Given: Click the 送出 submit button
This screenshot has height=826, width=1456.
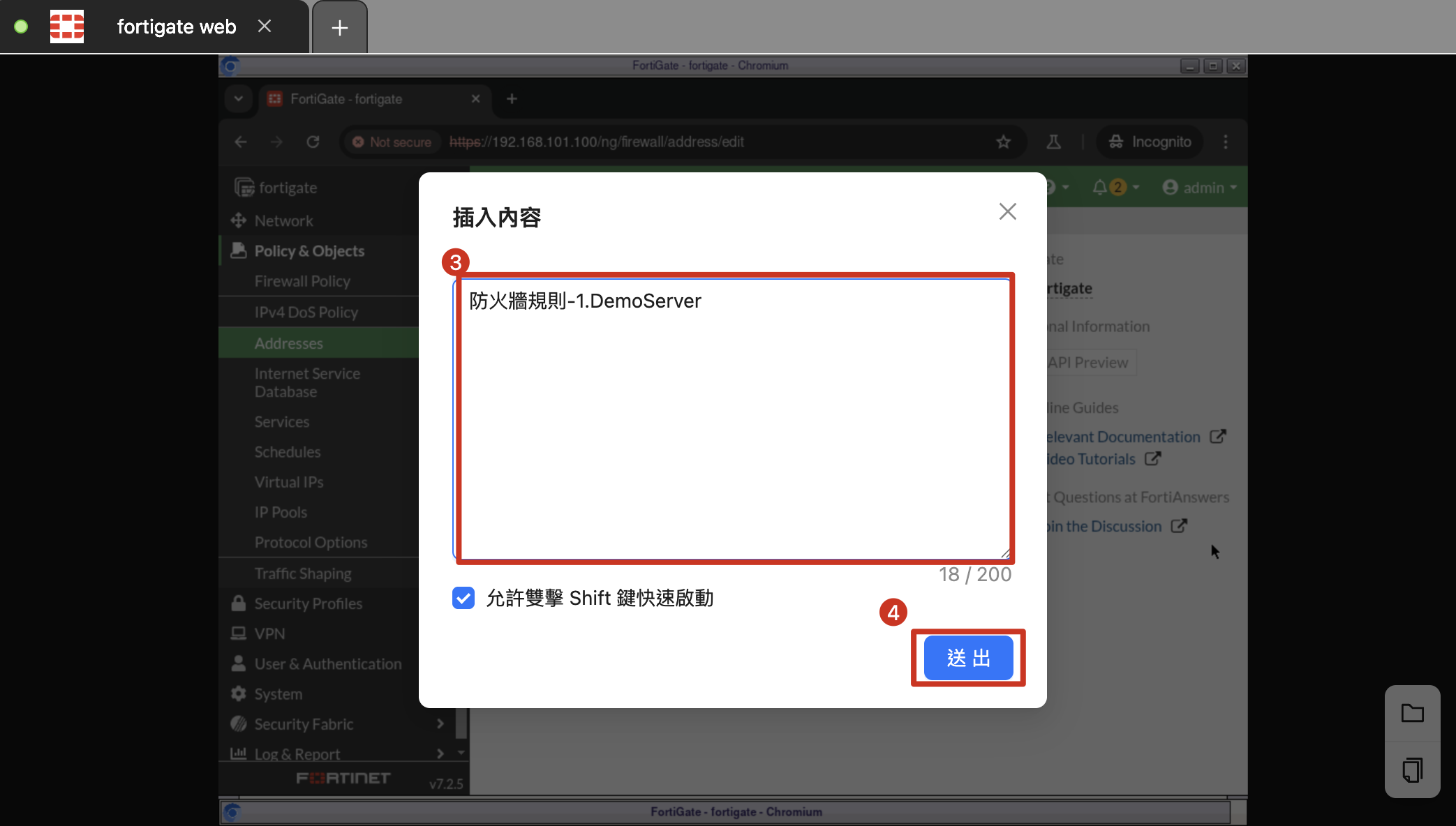Looking at the screenshot, I should click(968, 657).
